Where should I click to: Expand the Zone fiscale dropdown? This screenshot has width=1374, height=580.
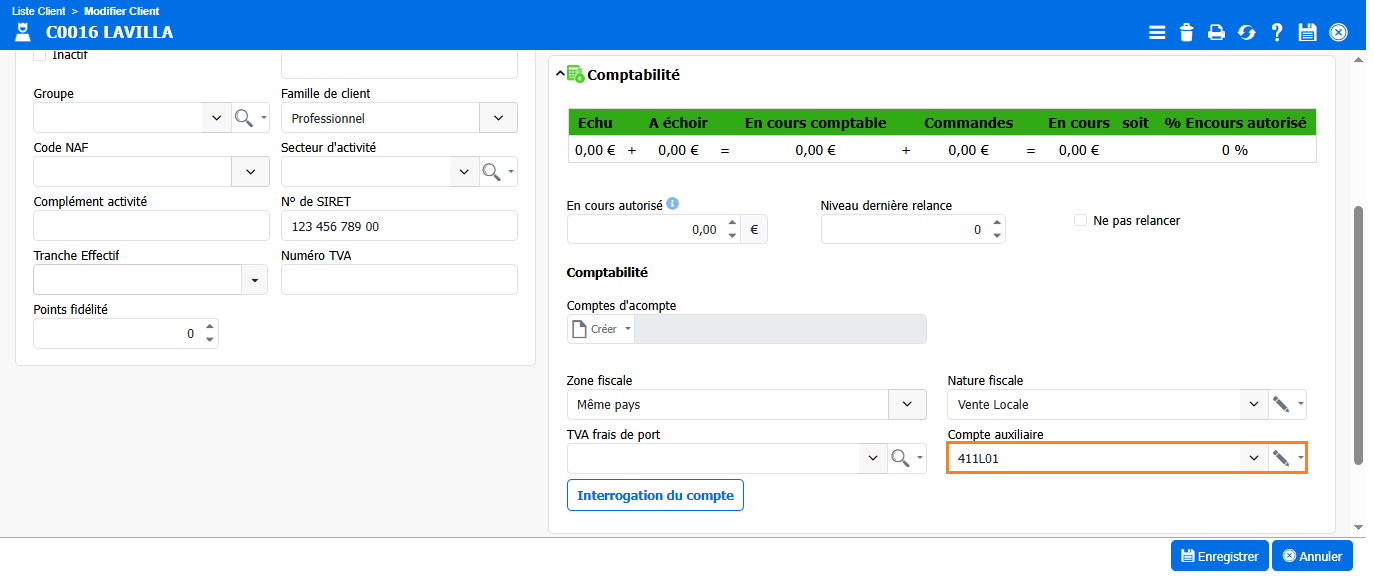[907, 404]
